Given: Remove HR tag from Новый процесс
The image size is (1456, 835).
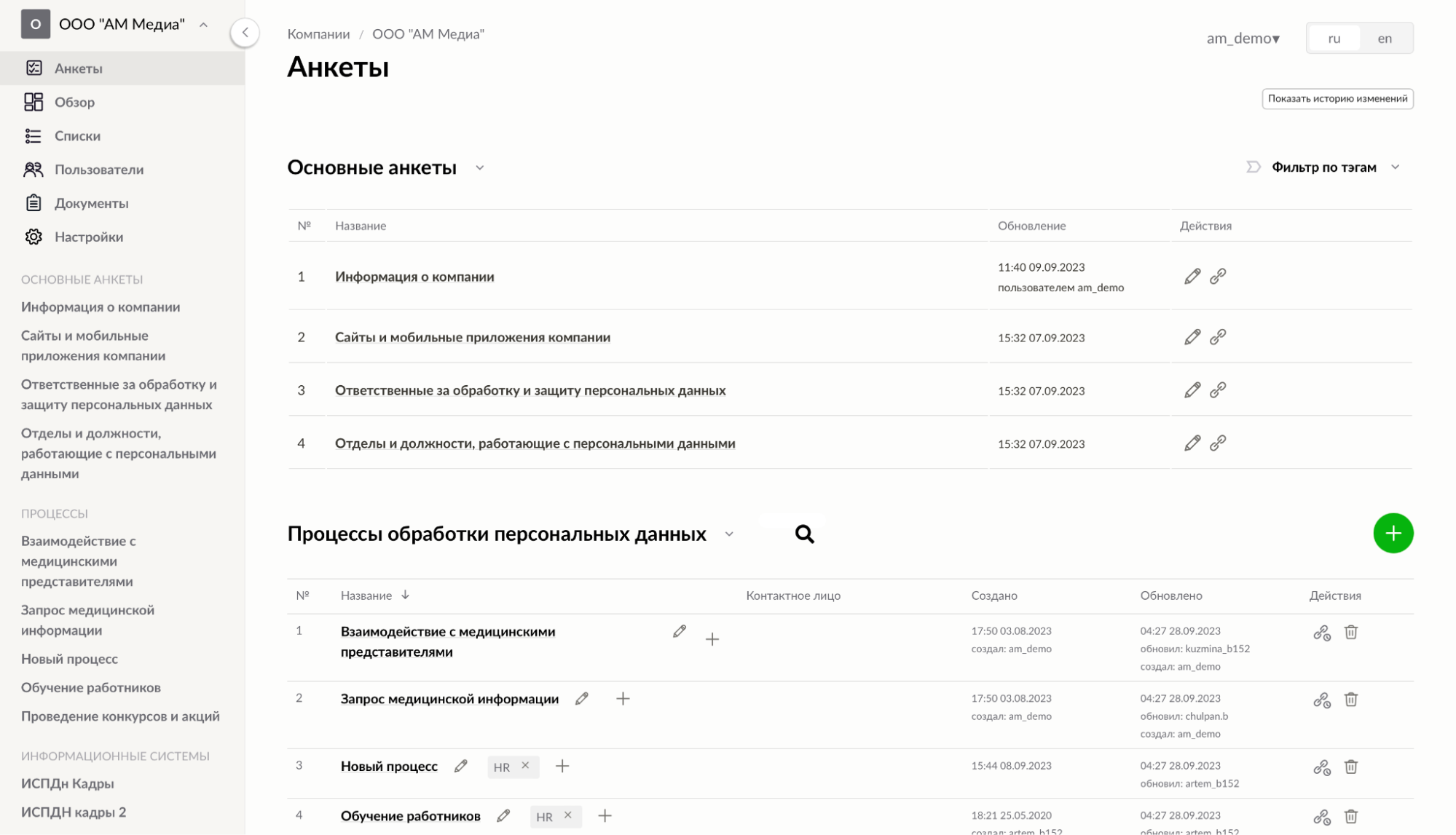Looking at the screenshot, I should point(525,766).
